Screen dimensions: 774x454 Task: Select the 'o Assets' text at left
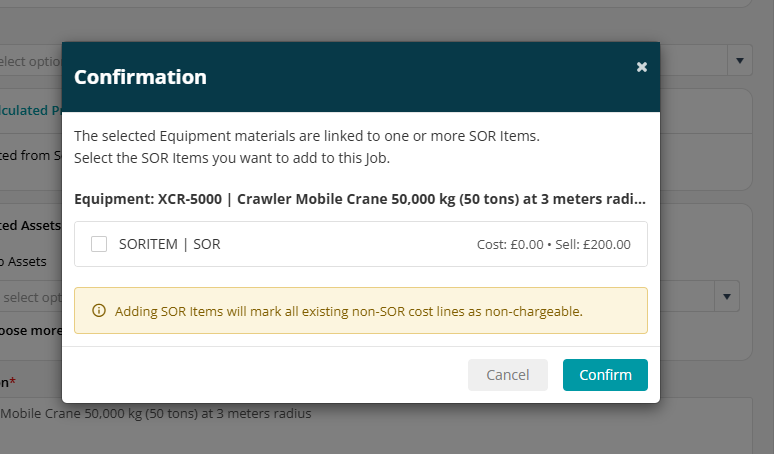tap(23, 262)
